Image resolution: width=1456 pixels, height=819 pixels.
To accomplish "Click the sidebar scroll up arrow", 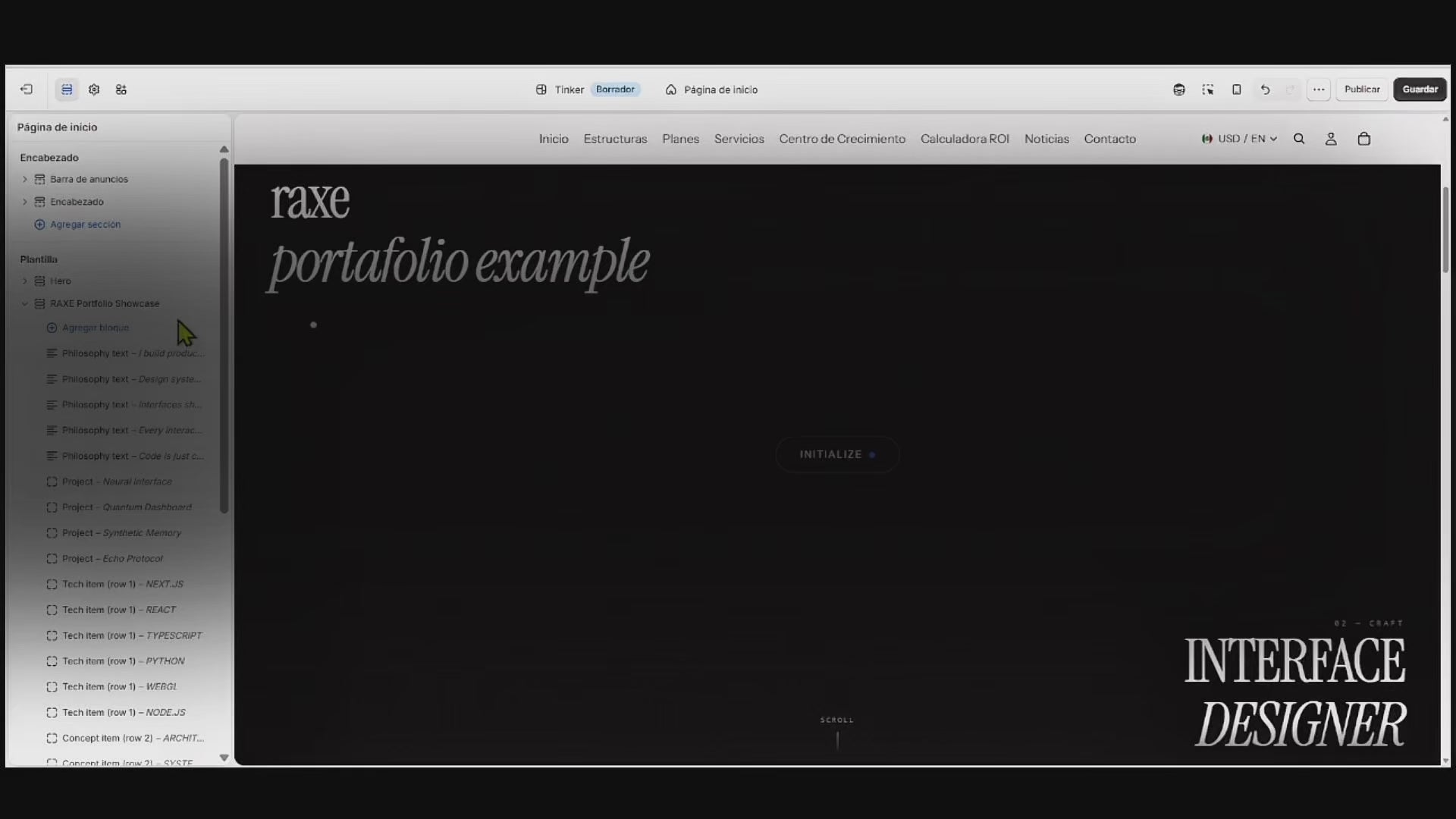I will 224,149.
